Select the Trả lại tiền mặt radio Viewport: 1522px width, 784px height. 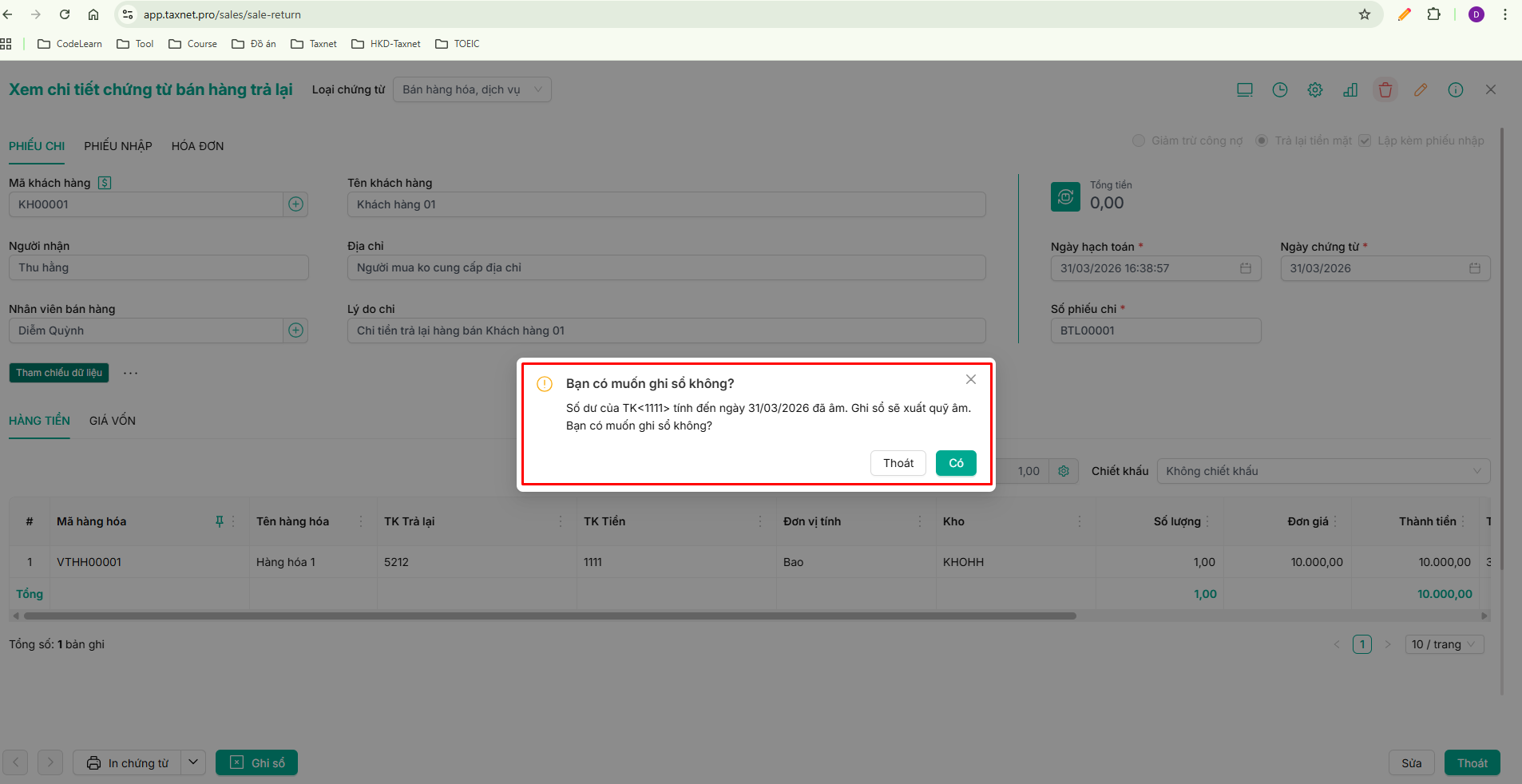pos(1262,141)
